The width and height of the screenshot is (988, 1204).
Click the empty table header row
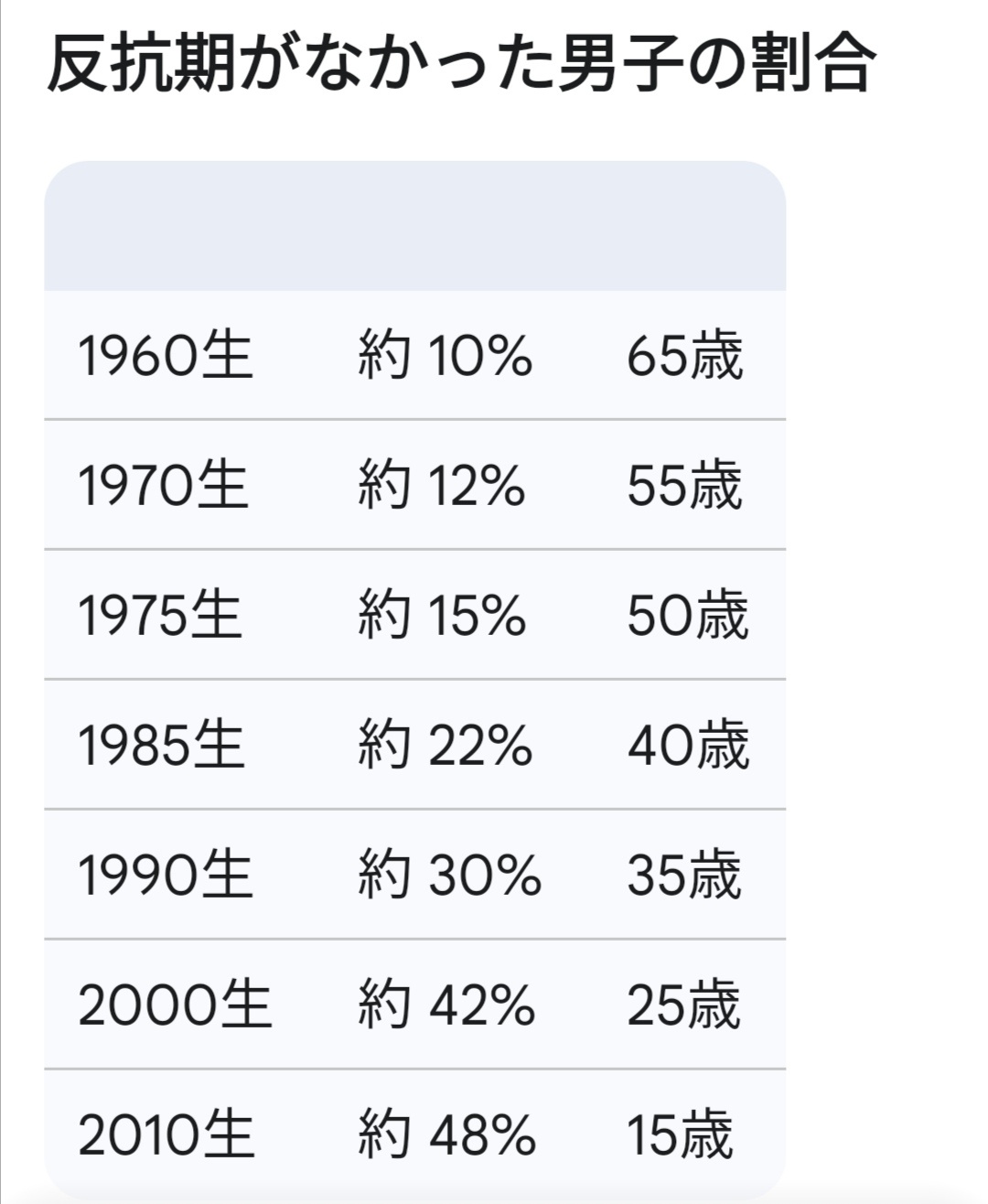414,227
